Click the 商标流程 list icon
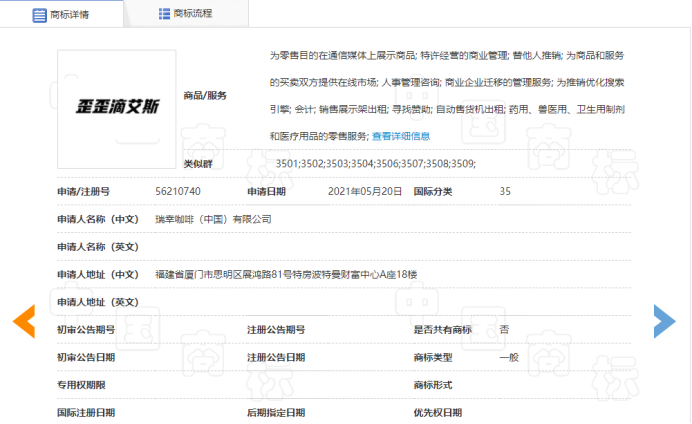Viewport: 692px width, 424px height. (164, 14)
